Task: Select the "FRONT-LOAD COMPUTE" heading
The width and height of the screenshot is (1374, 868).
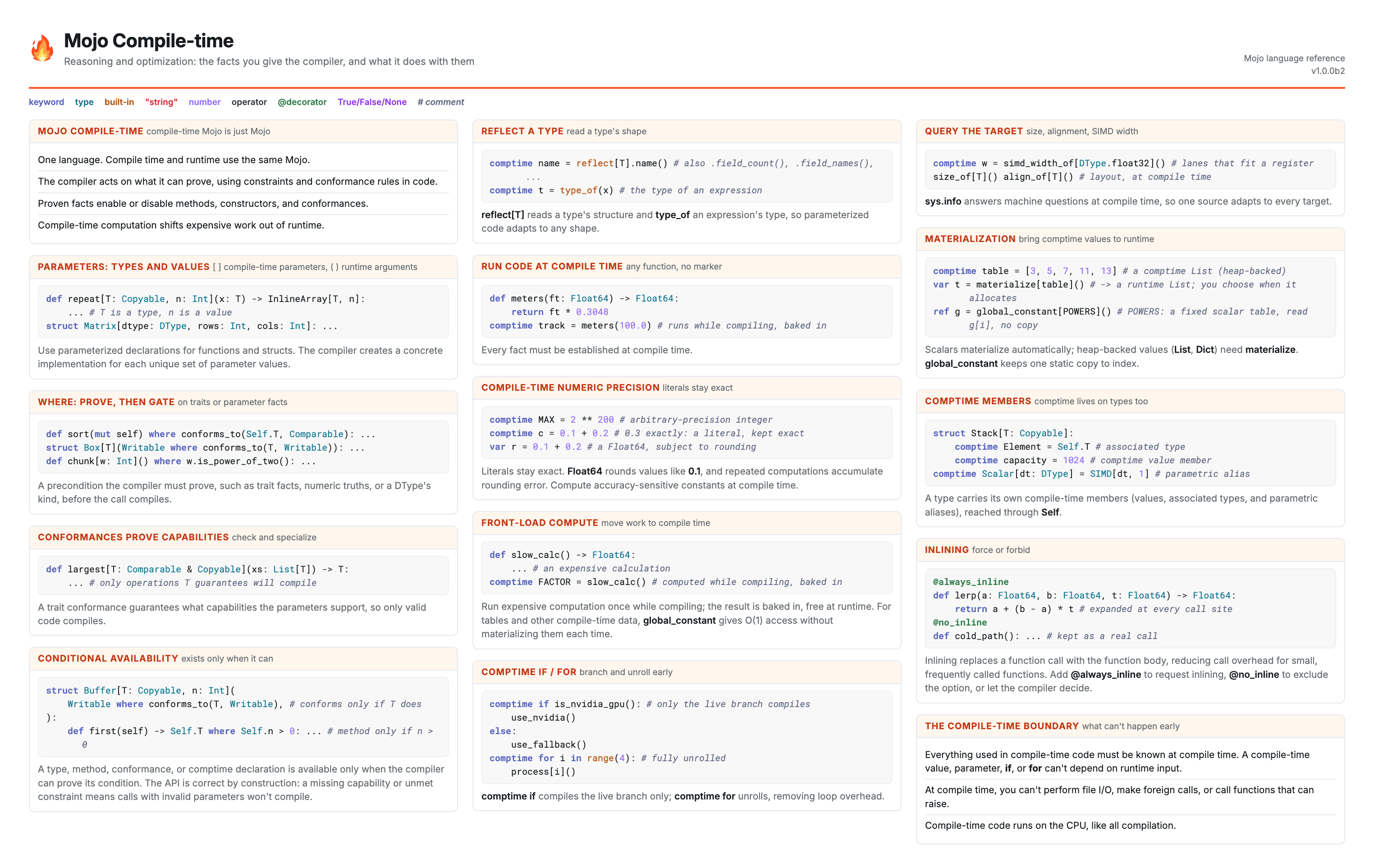Action: (x=539, y=523)
